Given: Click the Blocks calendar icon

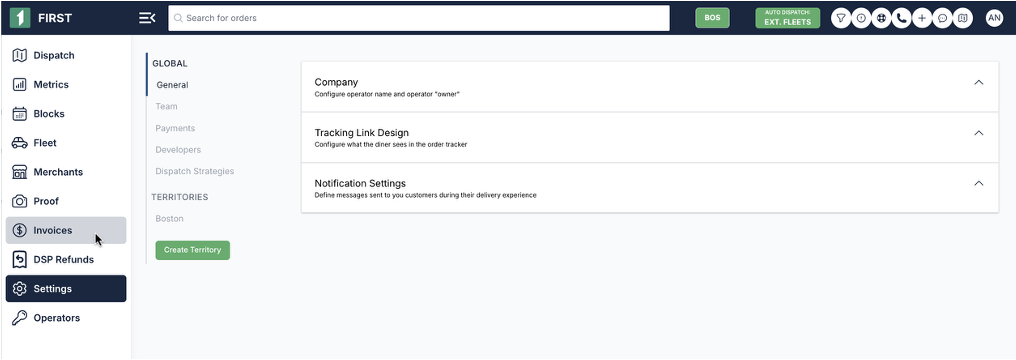Looking at the screenshot, I should (x=19, y=114).
